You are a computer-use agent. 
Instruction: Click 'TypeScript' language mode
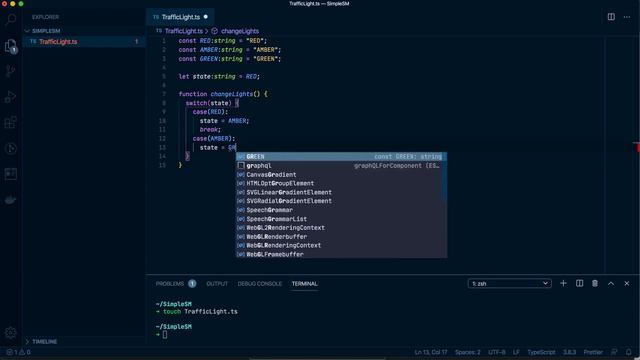click(541, 352)
